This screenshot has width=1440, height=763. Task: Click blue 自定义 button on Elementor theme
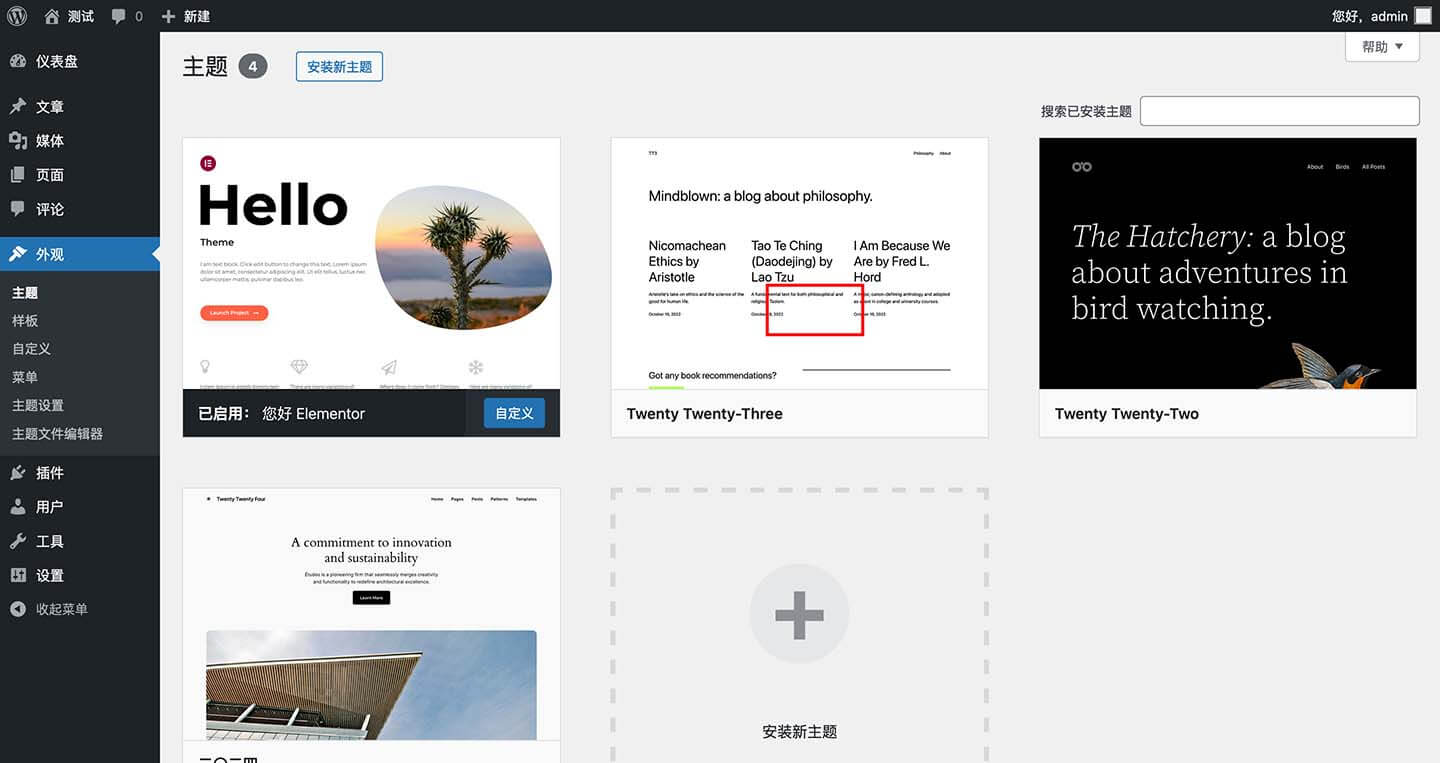click(x=514, y=413)
